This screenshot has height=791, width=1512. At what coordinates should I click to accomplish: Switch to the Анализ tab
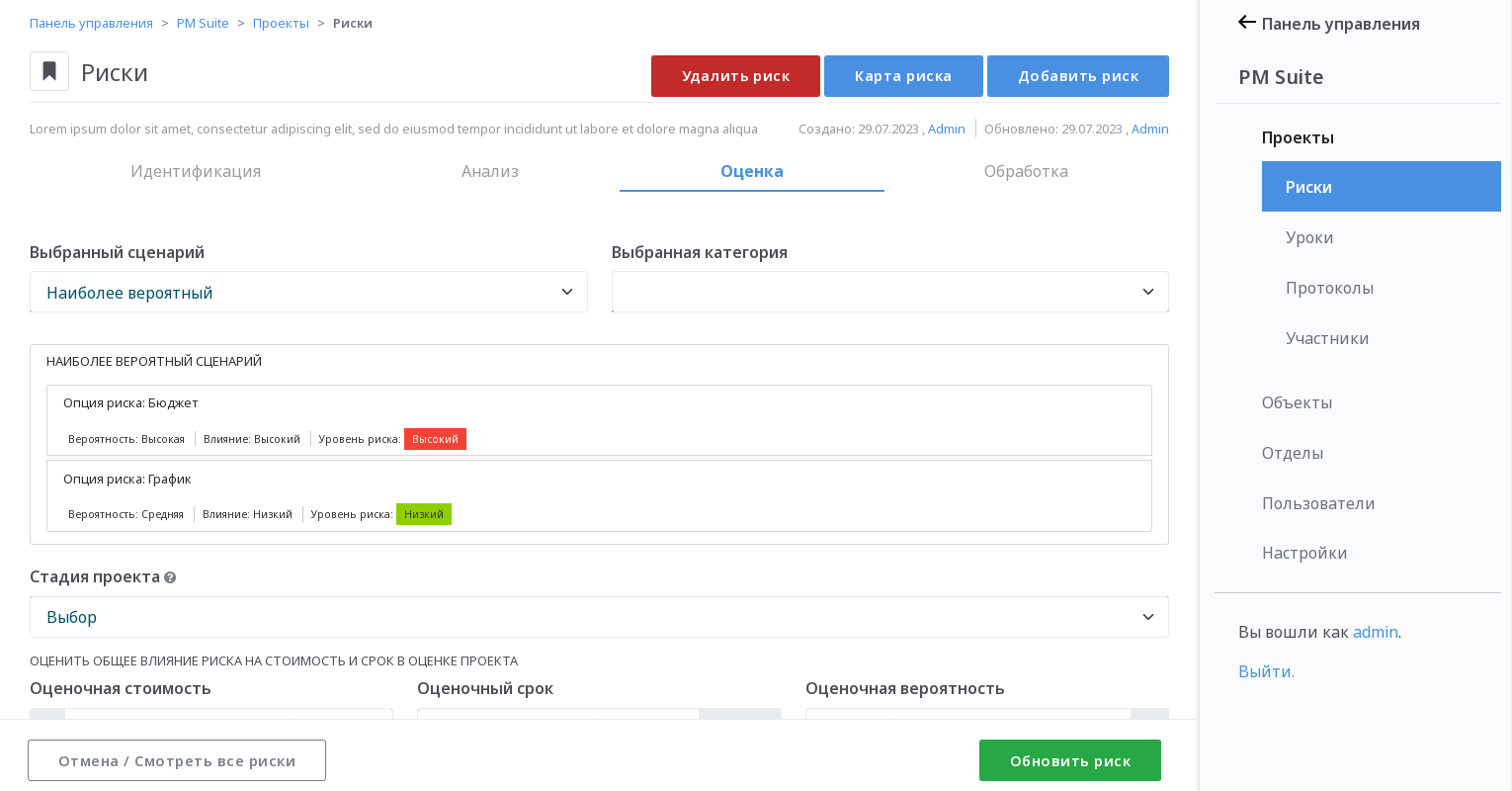tap(490, 171)
